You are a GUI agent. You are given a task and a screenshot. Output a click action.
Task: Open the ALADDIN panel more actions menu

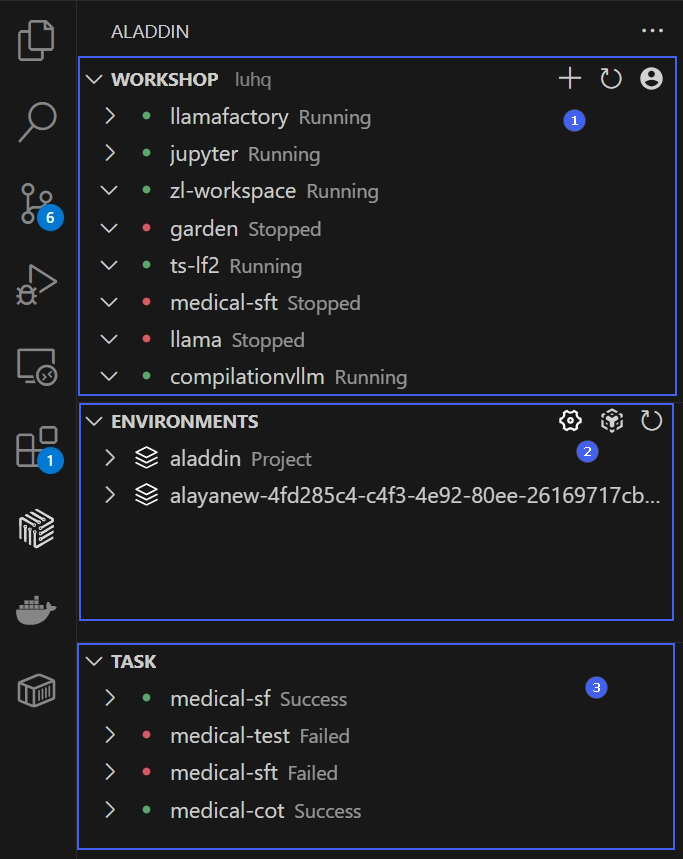pos(652,31)
